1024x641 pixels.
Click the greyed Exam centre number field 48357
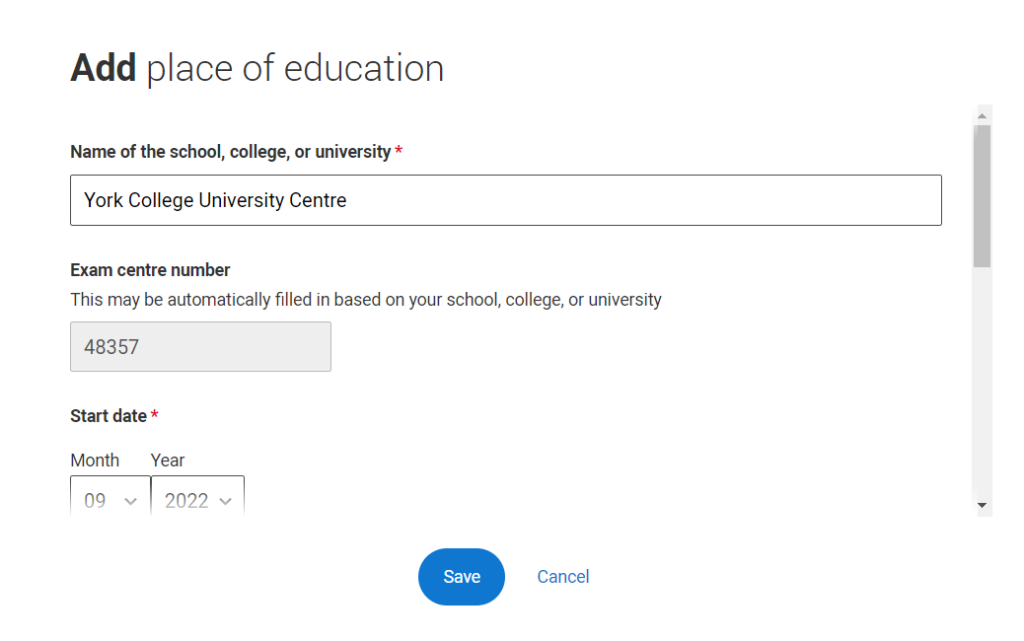(200, 347)
